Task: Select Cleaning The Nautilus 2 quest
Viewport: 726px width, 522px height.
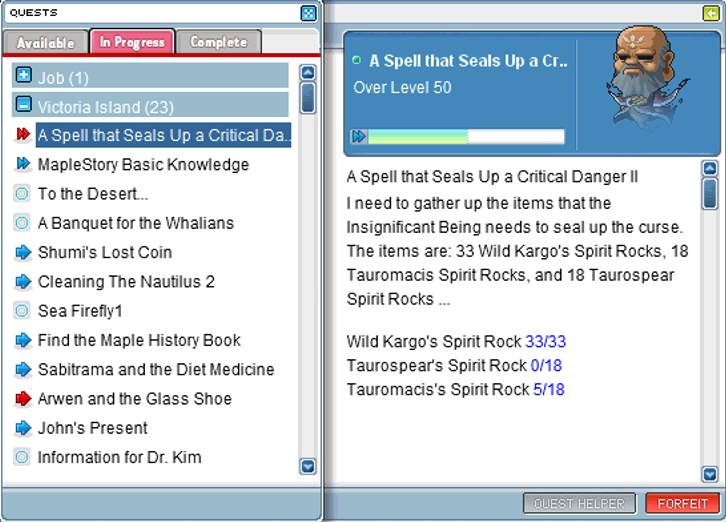Action: [126, 281]
